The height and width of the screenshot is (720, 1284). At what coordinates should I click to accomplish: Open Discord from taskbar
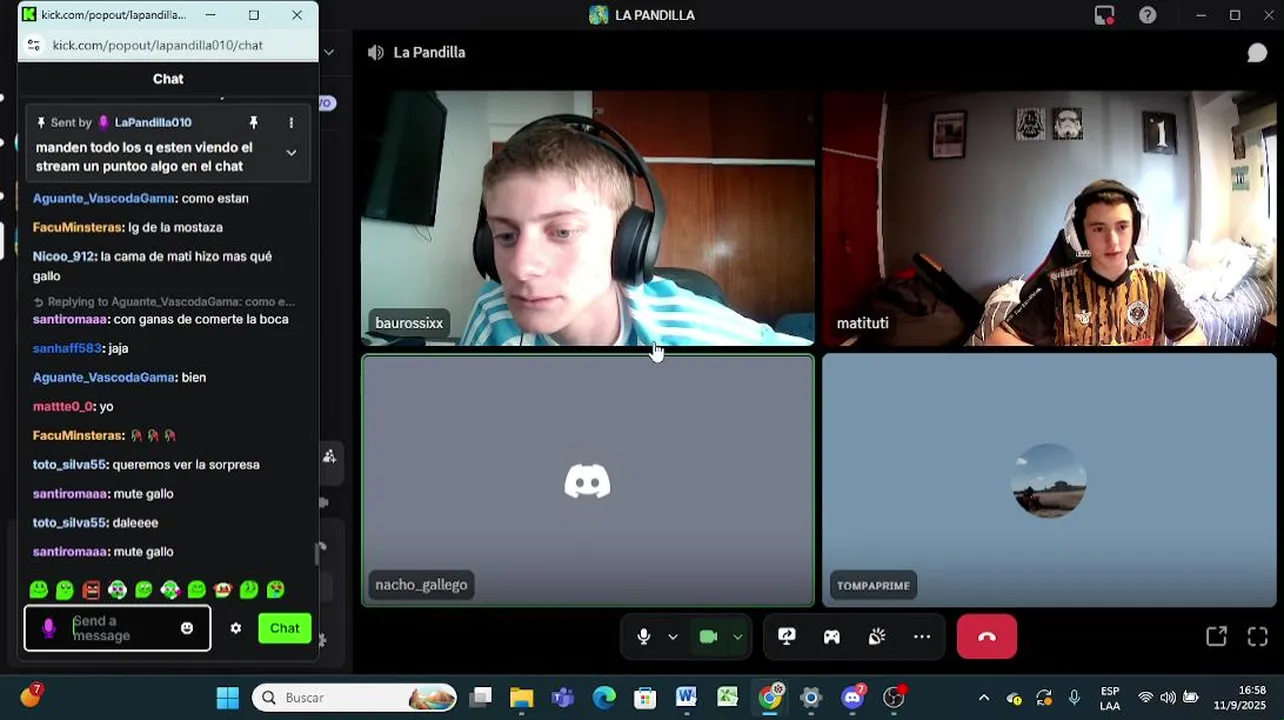click(x=853, y=697)
